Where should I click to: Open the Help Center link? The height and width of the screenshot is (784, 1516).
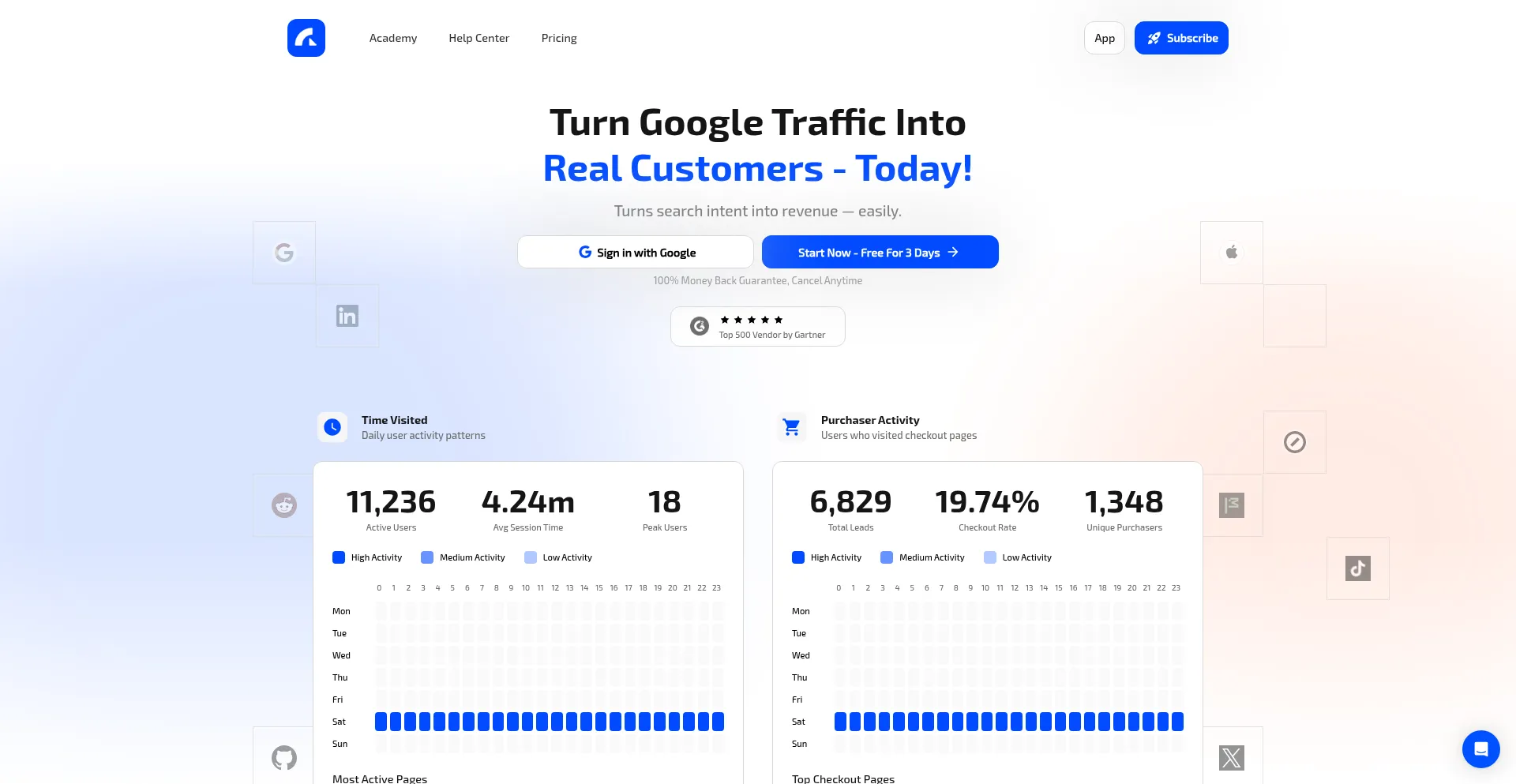coord(478,38)
